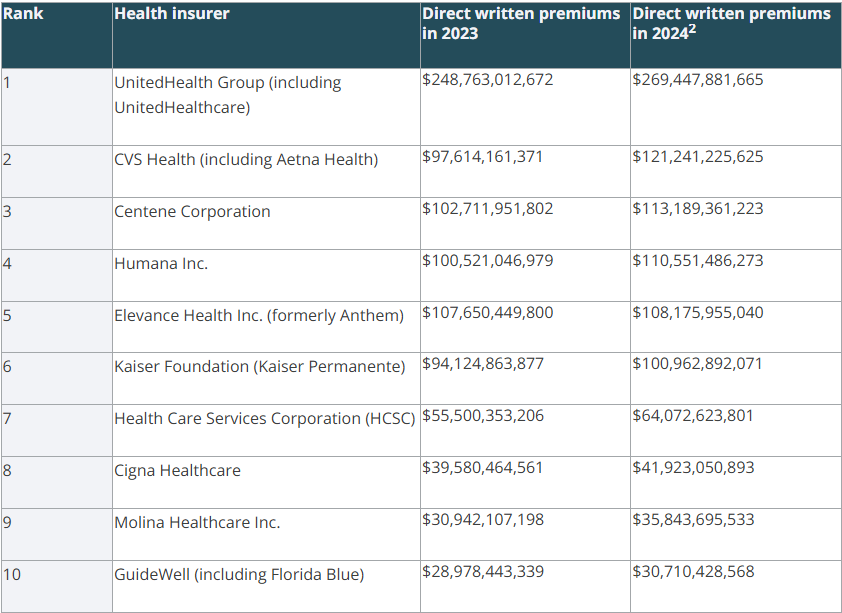Click the $248,763,012,672 premium value
The image size is (842, 613).
pos(487,79)
